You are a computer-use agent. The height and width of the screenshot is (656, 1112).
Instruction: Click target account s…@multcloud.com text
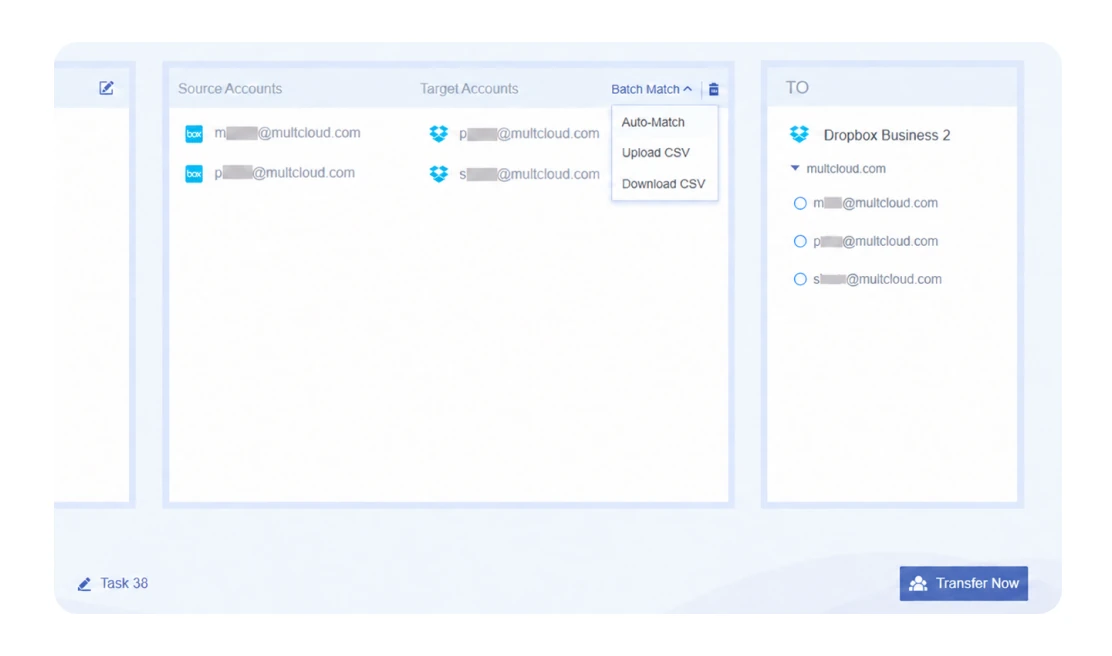point(529,174)
